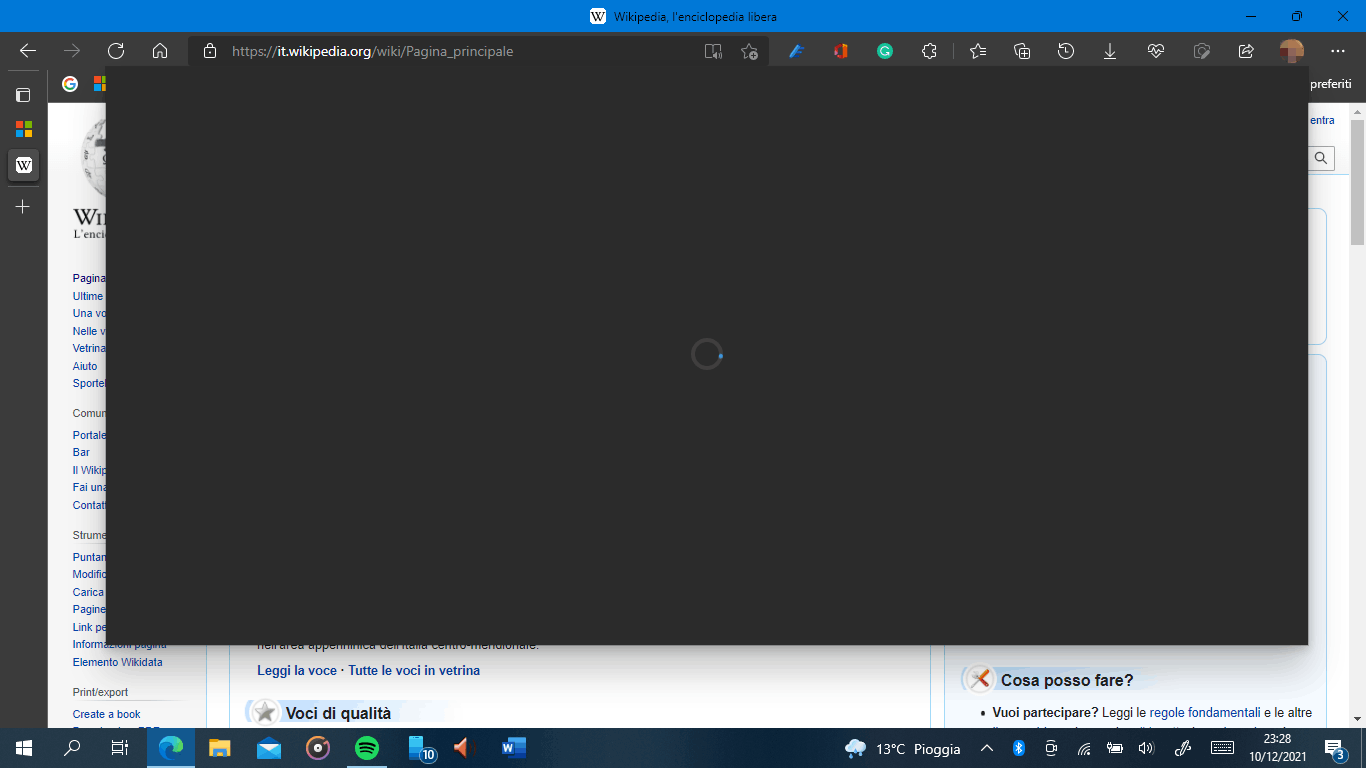Open Mail app from taskbar
Screen dimensions: 1366x768
[269, 748]
